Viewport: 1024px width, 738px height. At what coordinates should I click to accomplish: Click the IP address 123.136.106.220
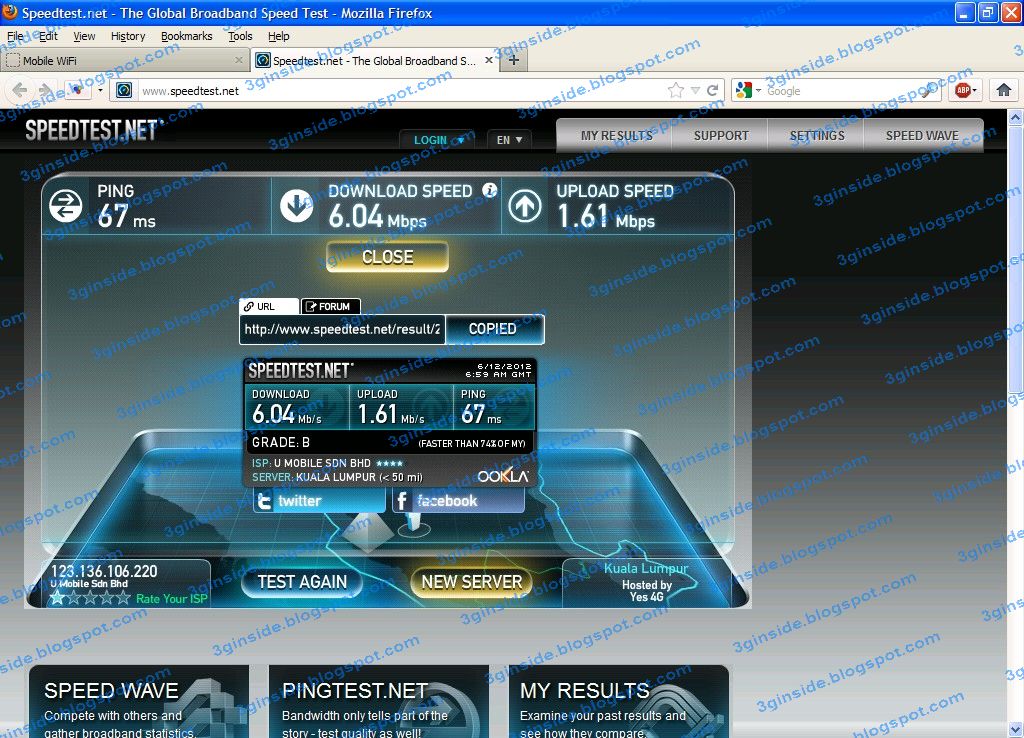[x=104, y=571]
